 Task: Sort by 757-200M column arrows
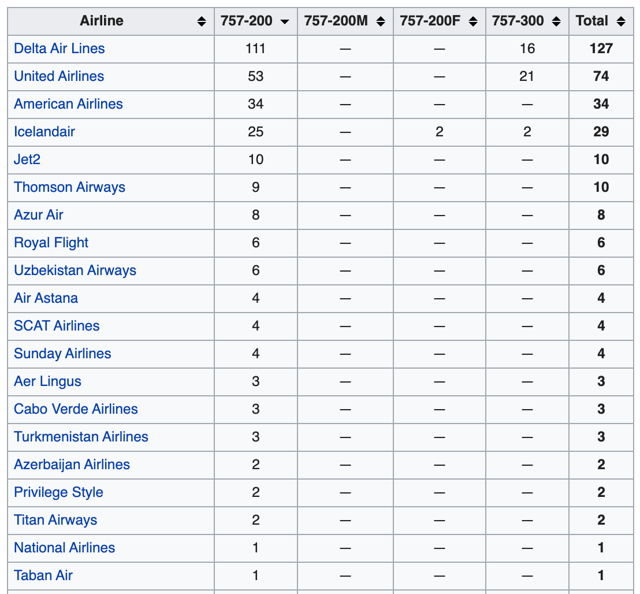click(381, 21)
